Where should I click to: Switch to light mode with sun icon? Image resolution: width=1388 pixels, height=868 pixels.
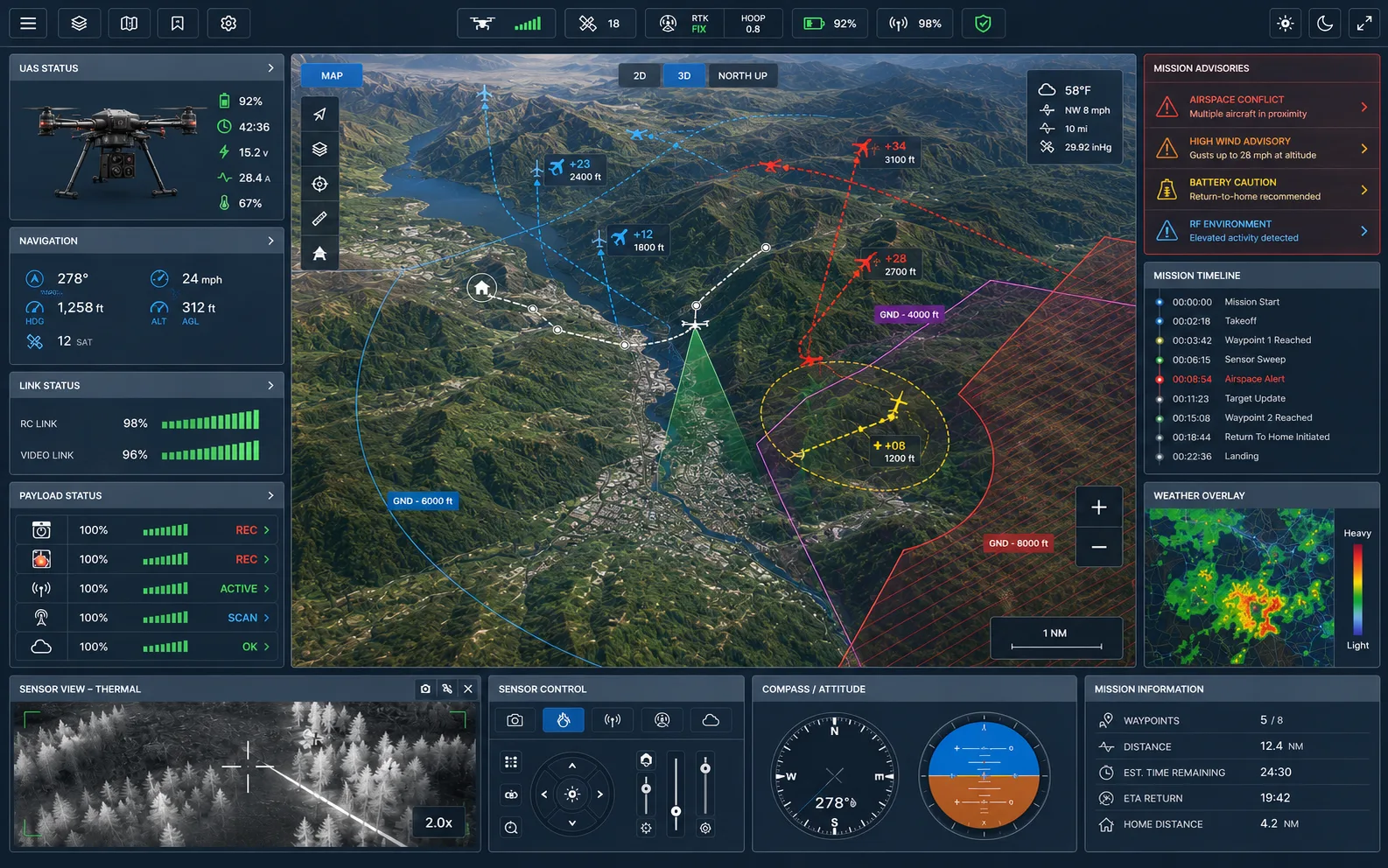click(x=1285, y=24)
